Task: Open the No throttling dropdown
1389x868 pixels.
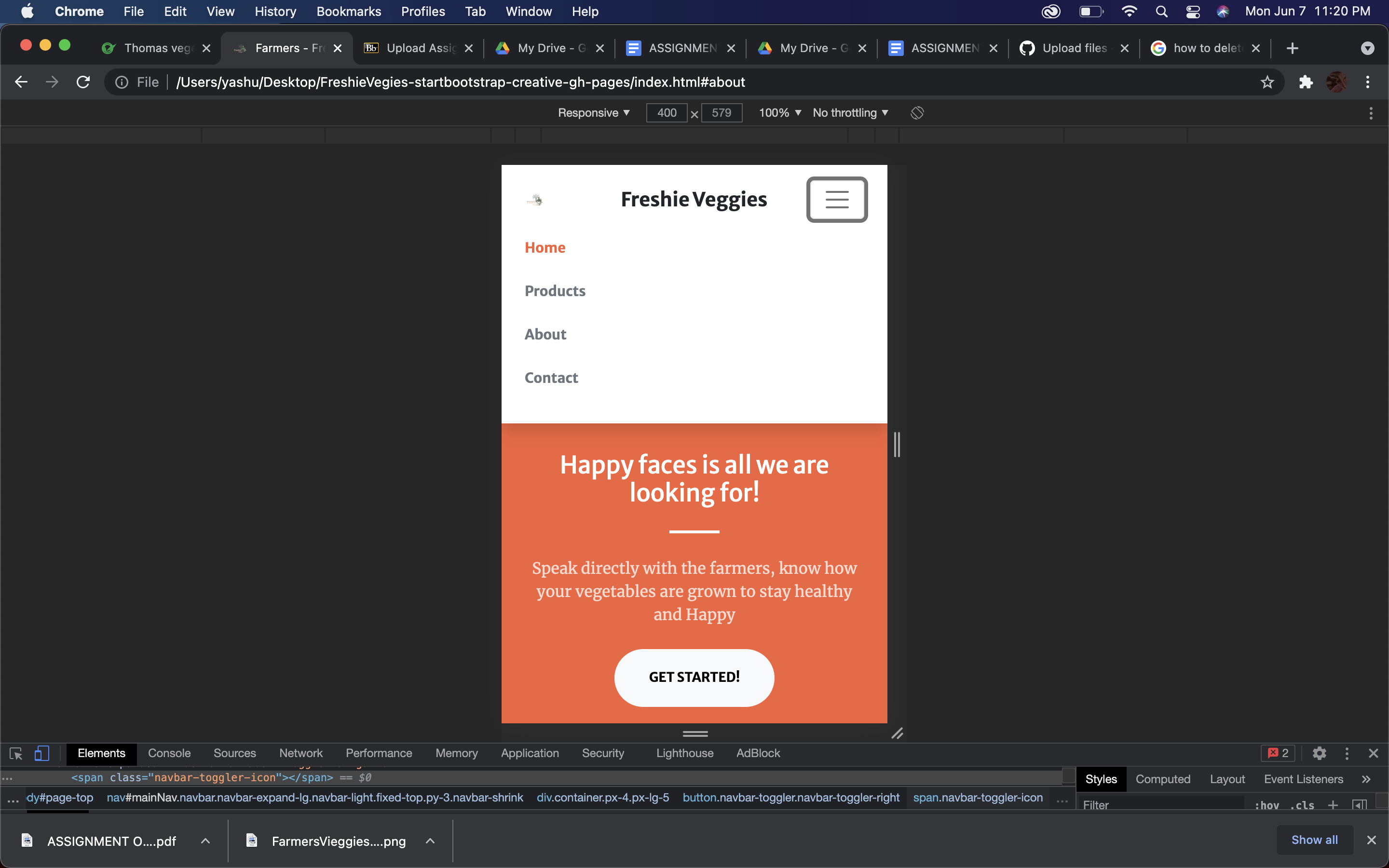Action: point(851,112)
